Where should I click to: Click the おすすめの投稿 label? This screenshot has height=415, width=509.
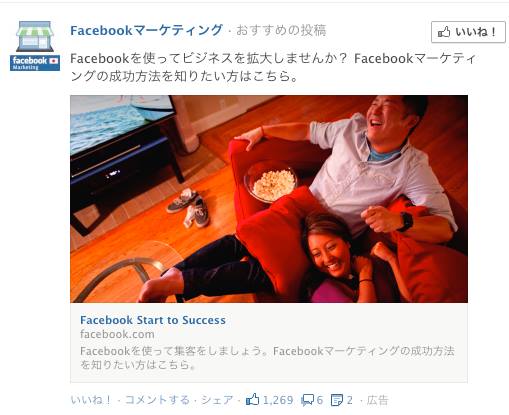(281, 30)
